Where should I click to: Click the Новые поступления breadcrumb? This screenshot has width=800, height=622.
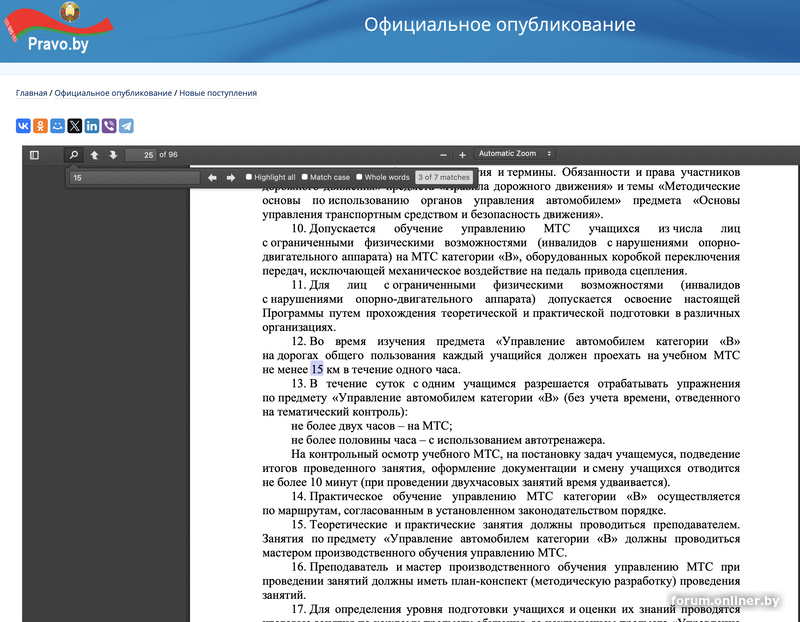218,93
